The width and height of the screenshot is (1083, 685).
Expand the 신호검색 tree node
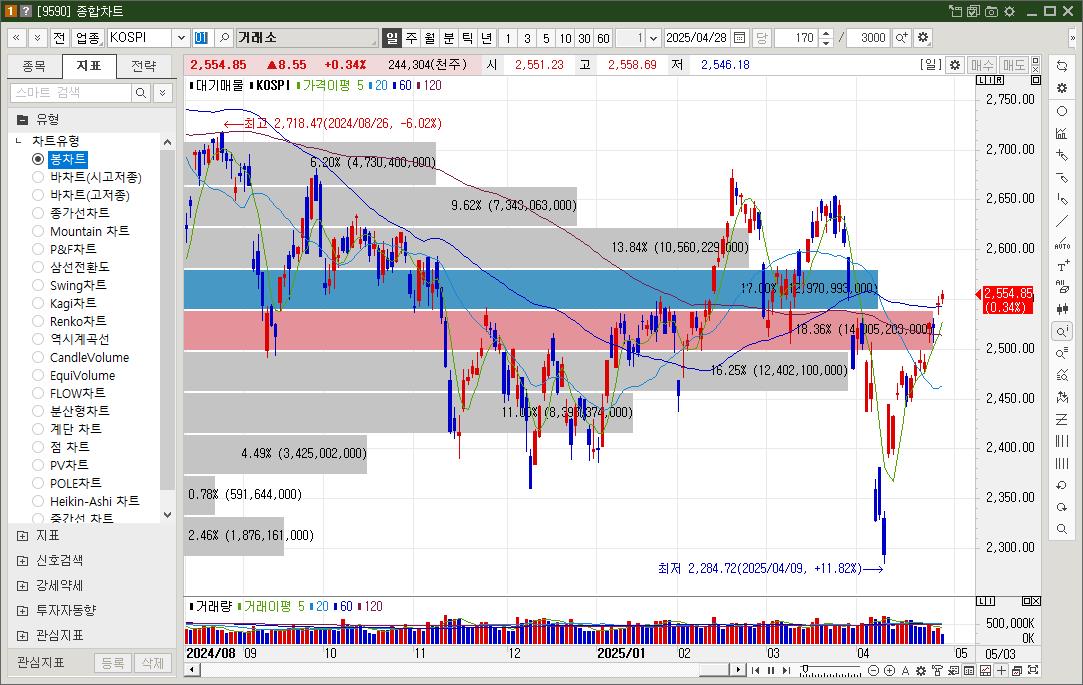pos(22,561)
